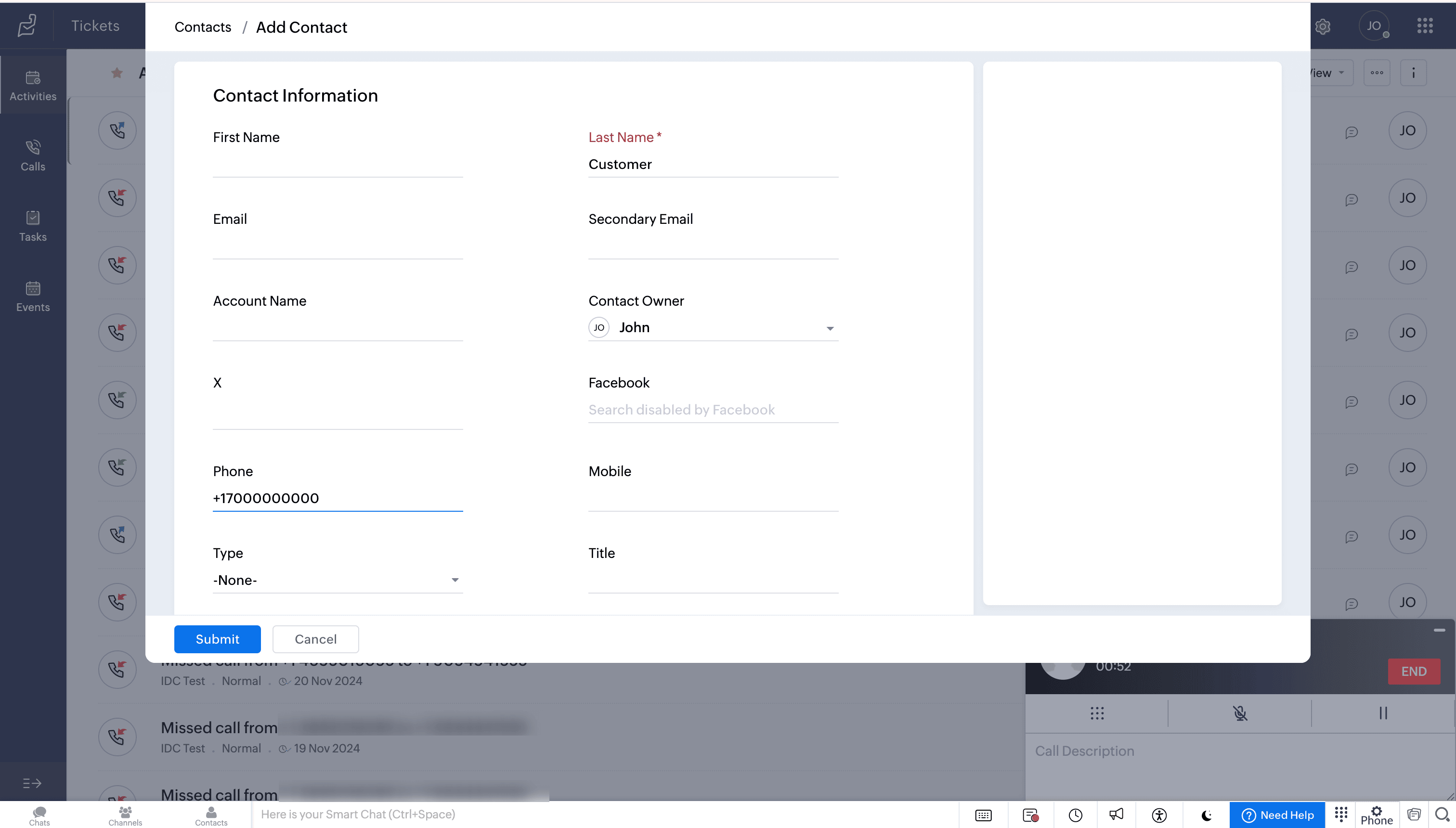
Task: Put the active call on hold
Action: click(x=1383, y=713)
